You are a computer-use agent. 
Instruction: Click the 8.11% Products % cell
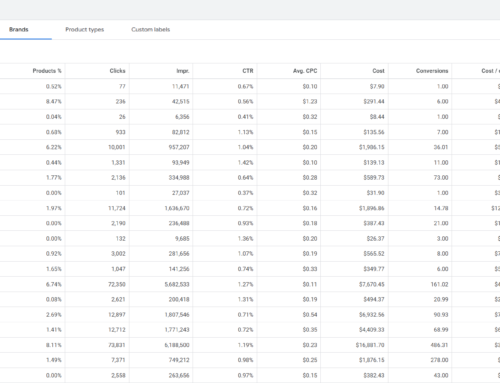(x=54, y=345)
